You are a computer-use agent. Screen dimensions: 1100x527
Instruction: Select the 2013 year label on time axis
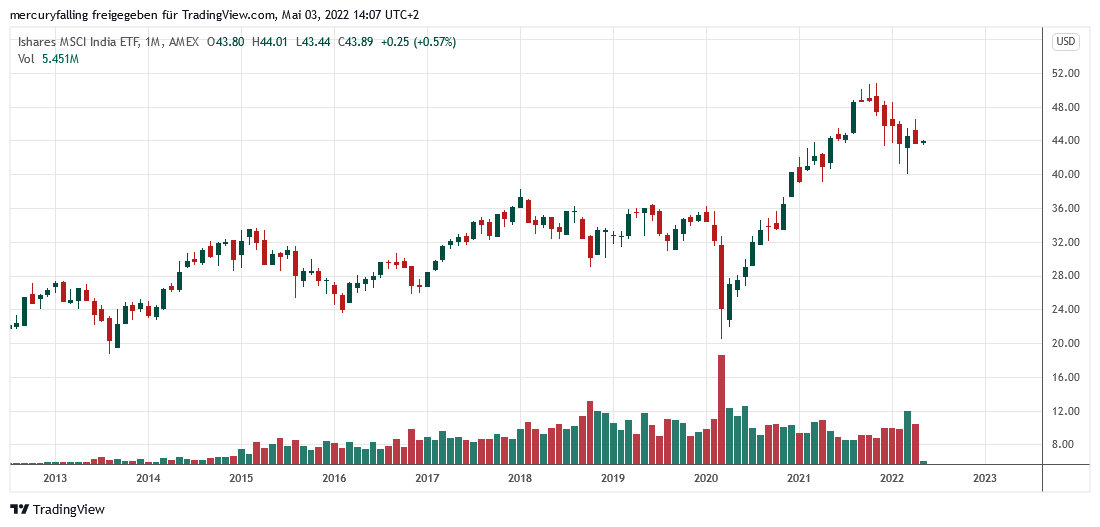click(54, 478)
